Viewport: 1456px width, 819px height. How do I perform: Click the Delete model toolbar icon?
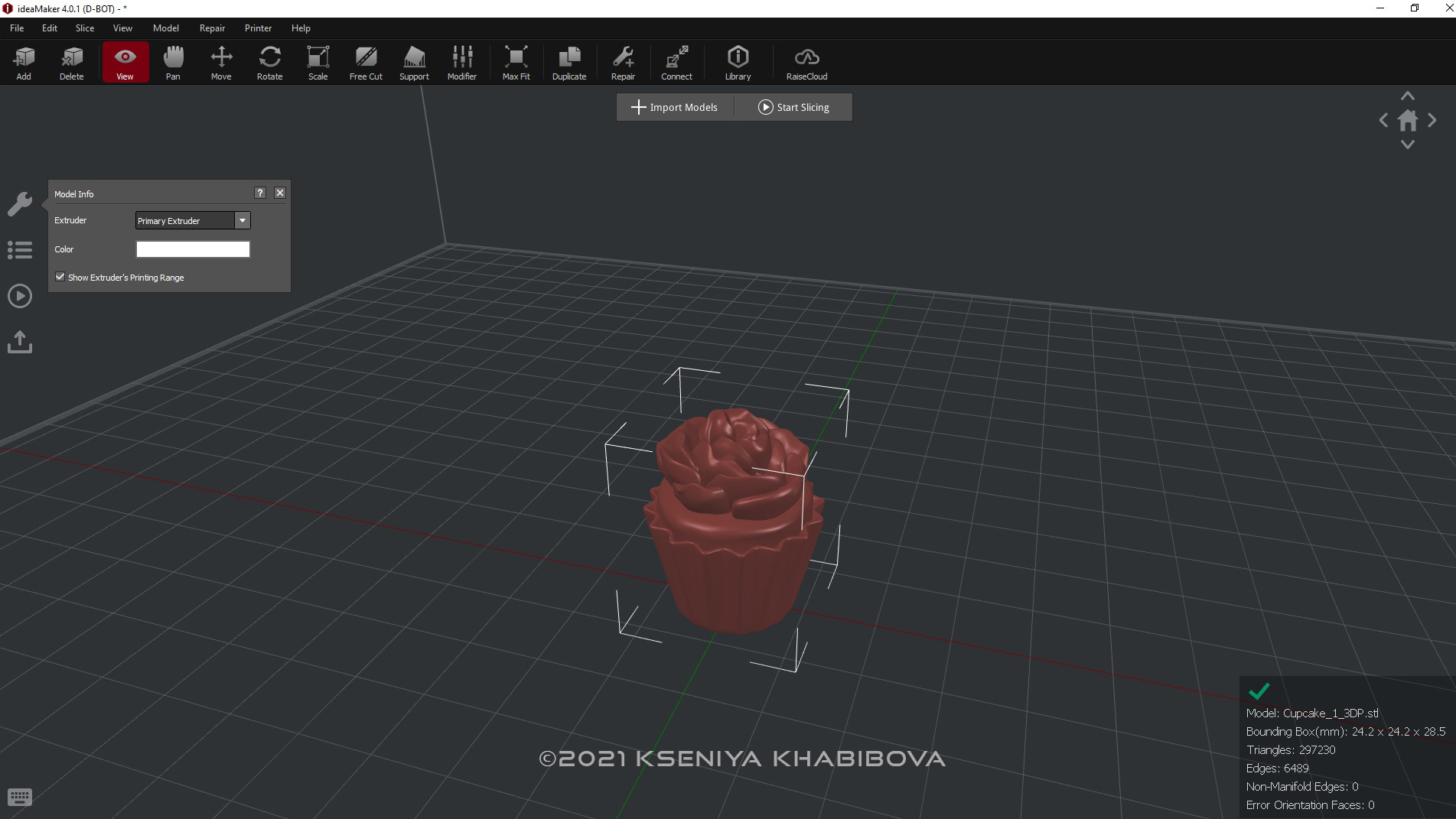pos(71,63)
